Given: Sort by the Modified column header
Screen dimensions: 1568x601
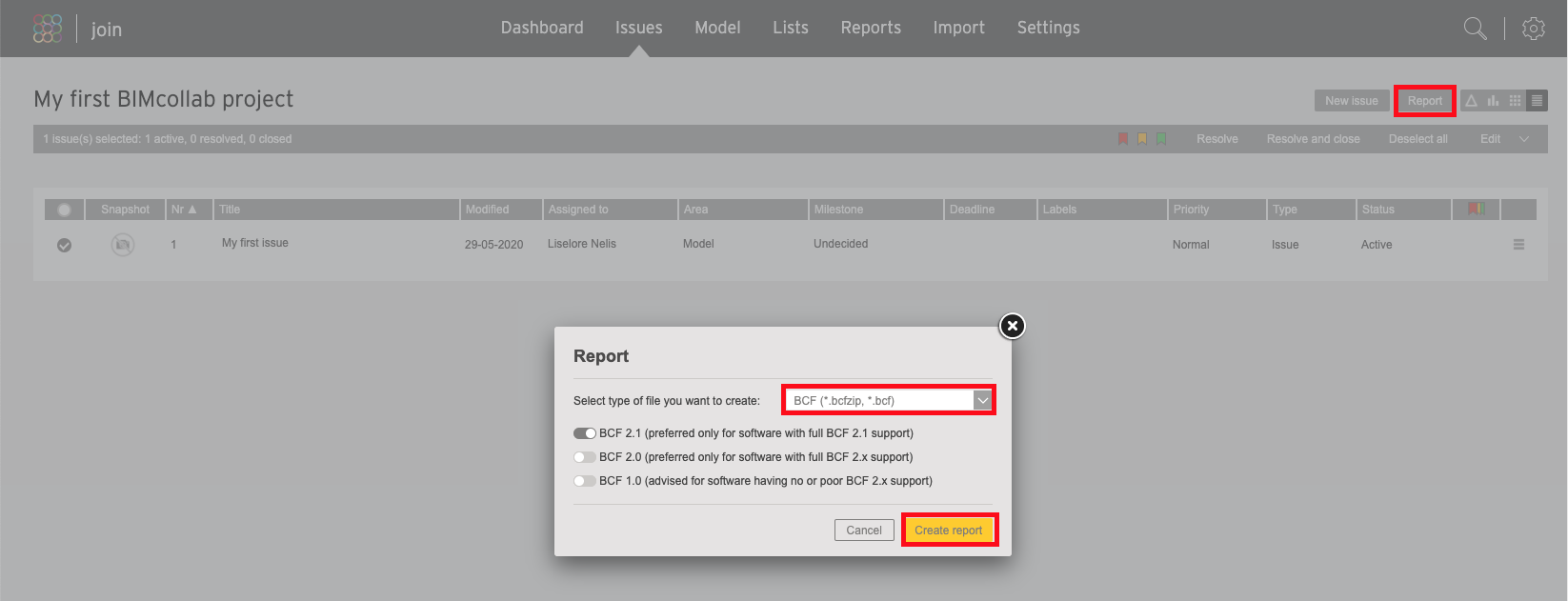Looking at the screenshot, I should pos(501,210).
